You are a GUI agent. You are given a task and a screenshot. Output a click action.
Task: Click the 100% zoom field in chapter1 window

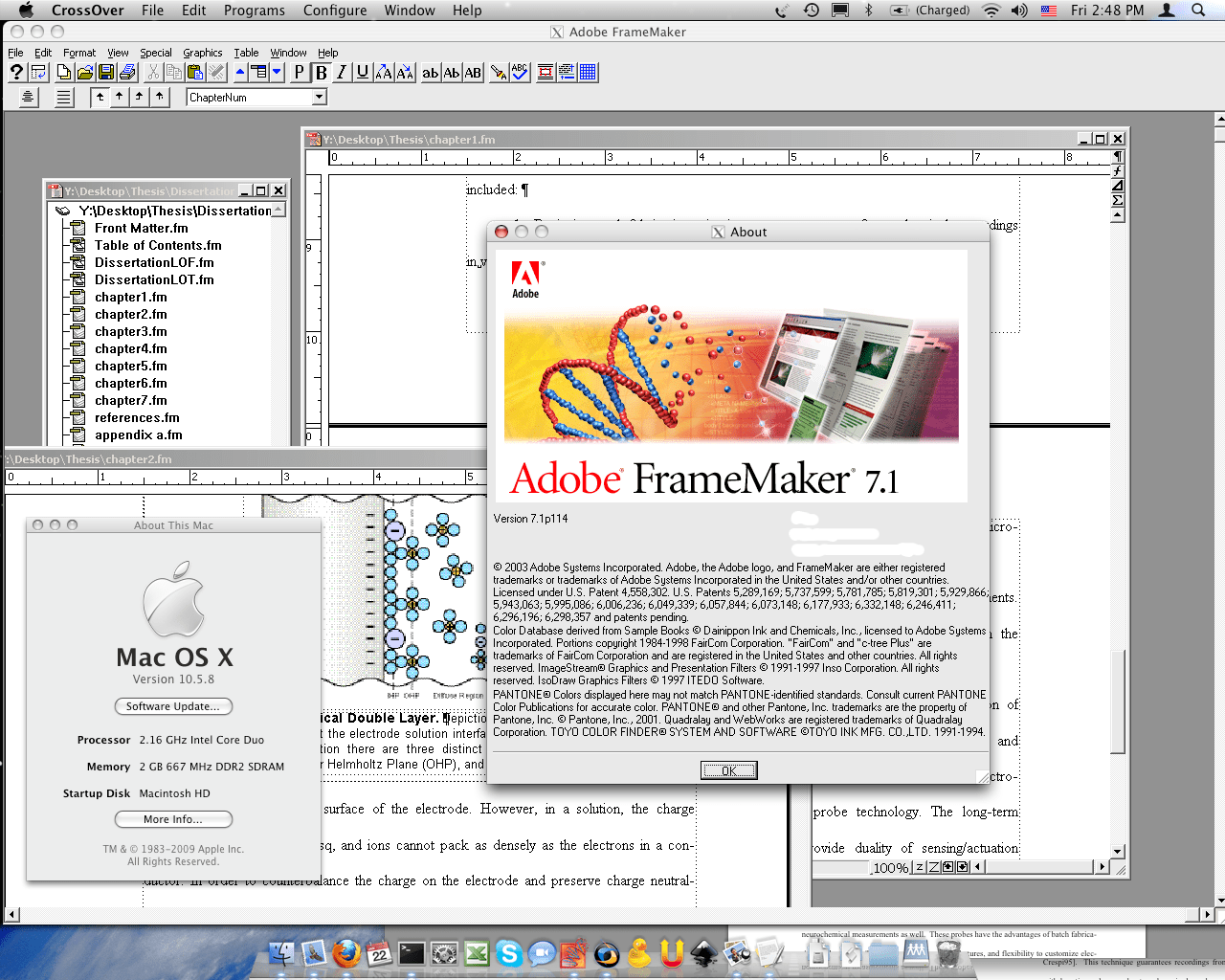pos(890,867)
